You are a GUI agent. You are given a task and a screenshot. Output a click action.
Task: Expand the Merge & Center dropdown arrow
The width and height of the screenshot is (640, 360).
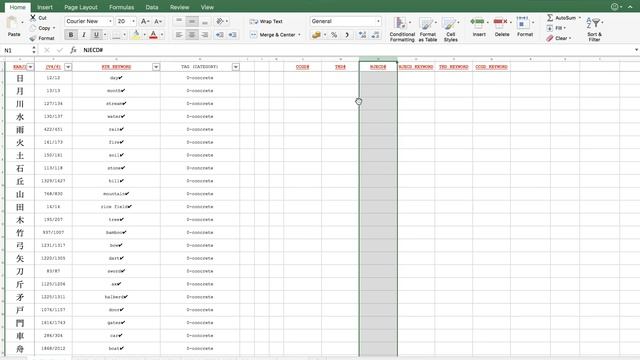(299, 35)
